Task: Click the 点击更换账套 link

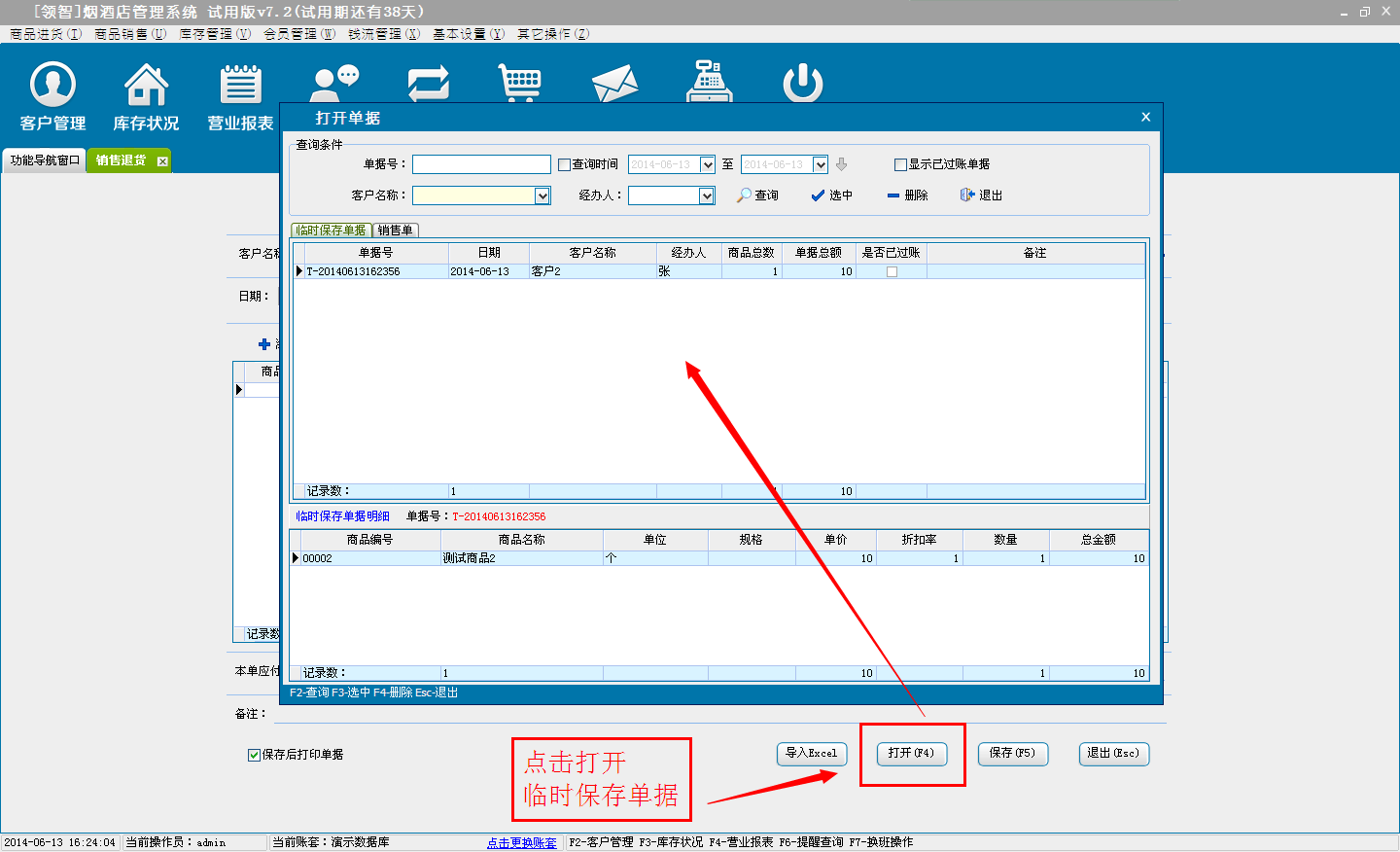Action: (521, 842)
